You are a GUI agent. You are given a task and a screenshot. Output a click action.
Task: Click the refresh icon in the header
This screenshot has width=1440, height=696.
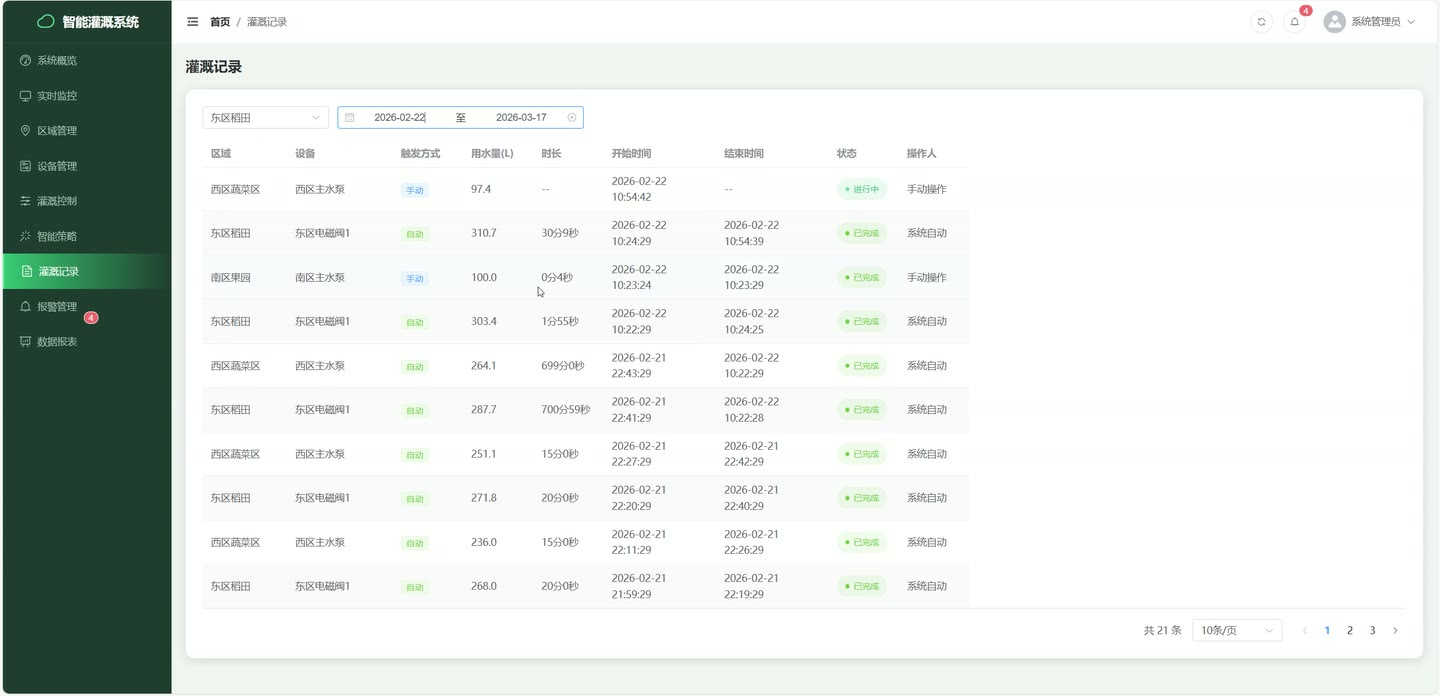1262,21
